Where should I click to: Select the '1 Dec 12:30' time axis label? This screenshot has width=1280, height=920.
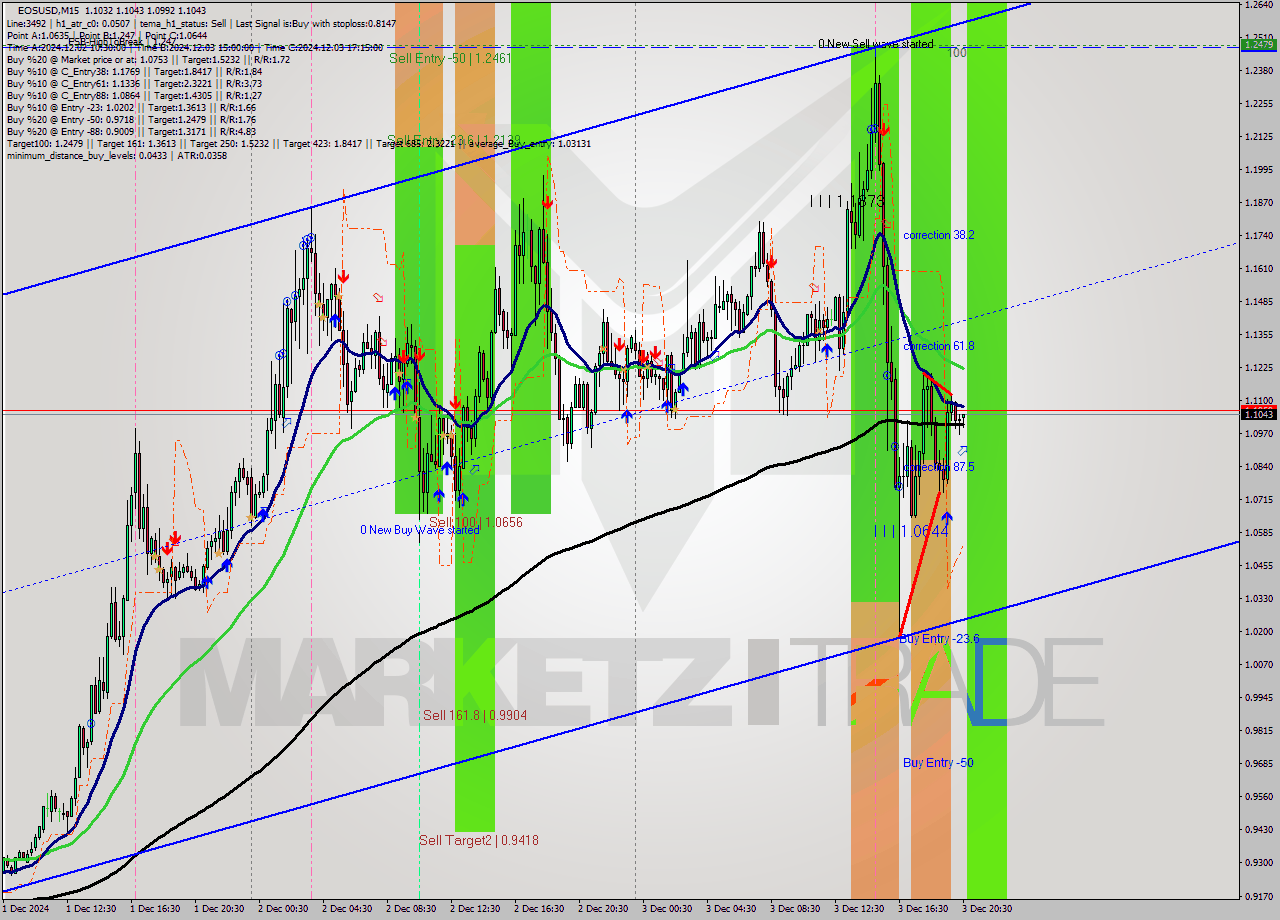pos(92,909)
